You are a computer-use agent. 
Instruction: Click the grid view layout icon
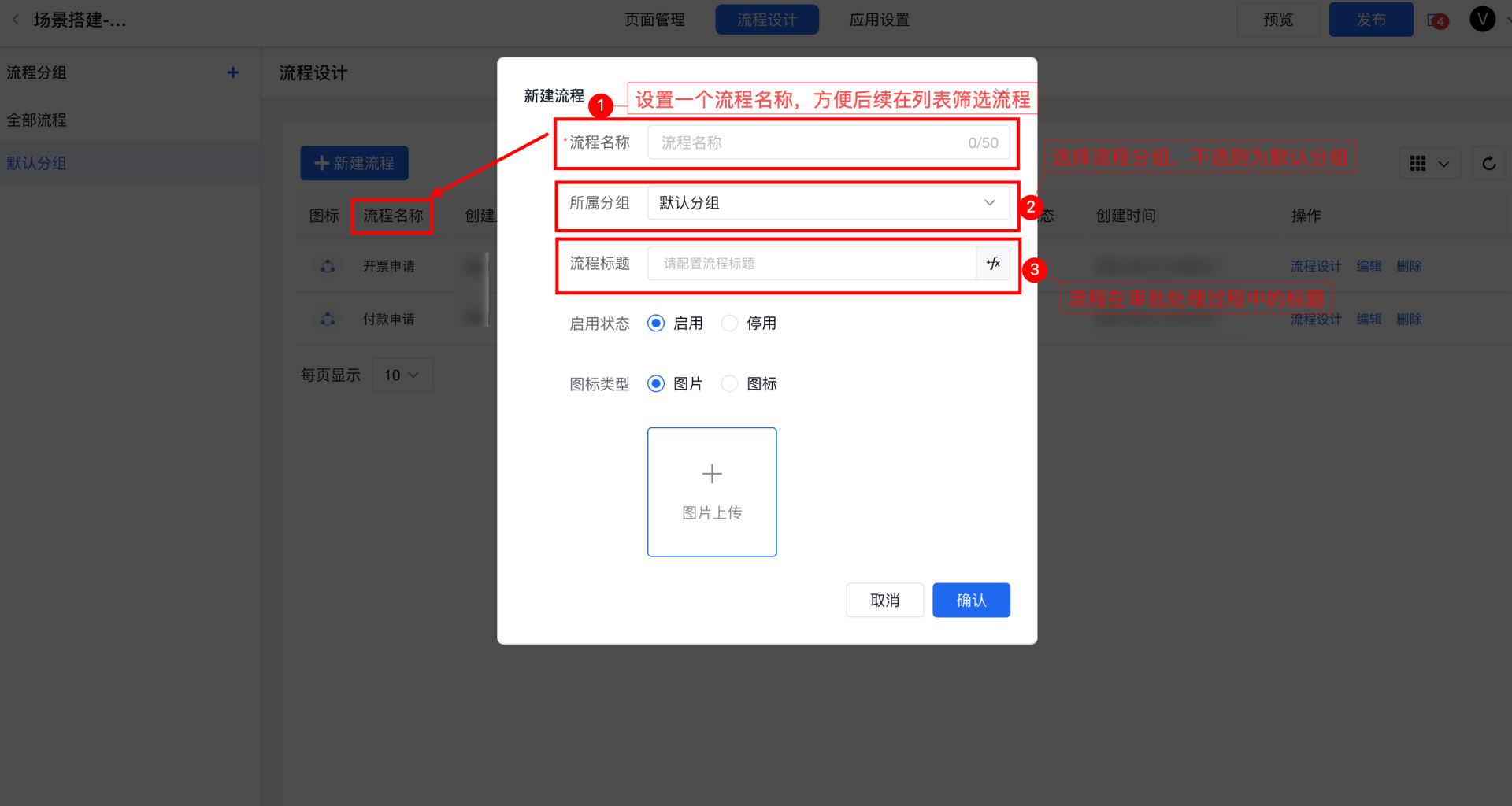tap(1417, 164)
